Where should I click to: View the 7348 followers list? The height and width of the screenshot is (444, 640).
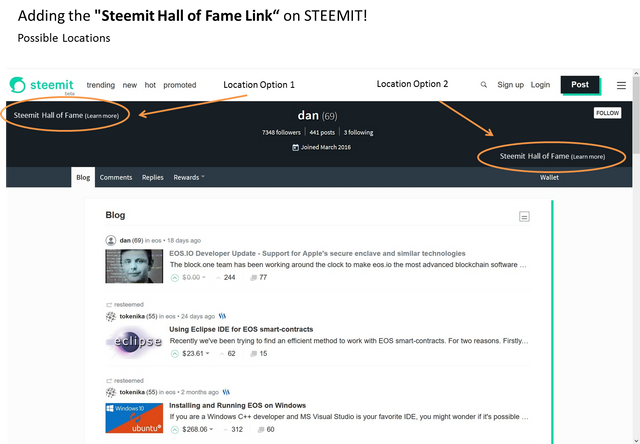pos(281,132)
